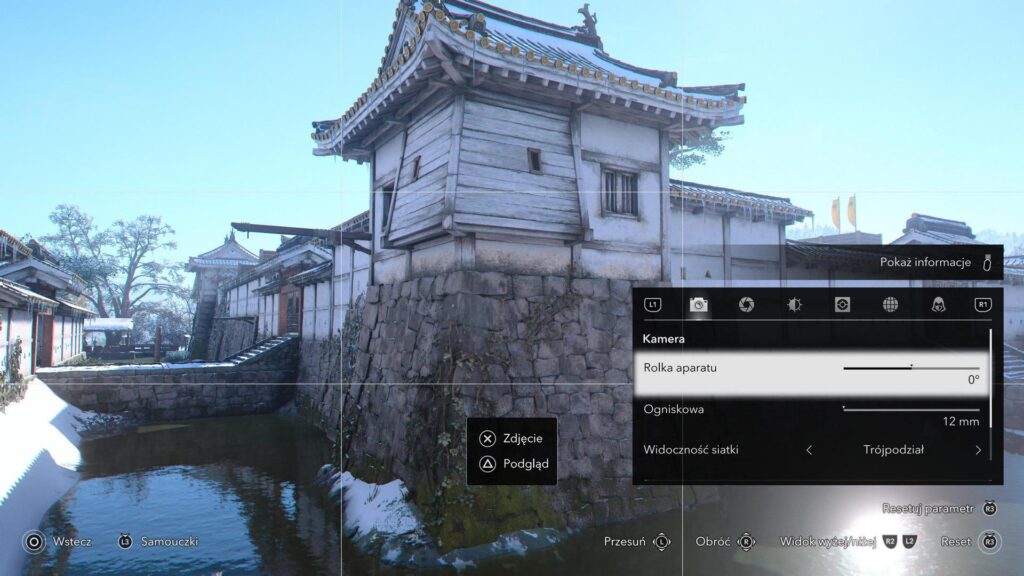Select next Widoczność siatki option
Screen dimensions: 1024x576
(978, 450)
